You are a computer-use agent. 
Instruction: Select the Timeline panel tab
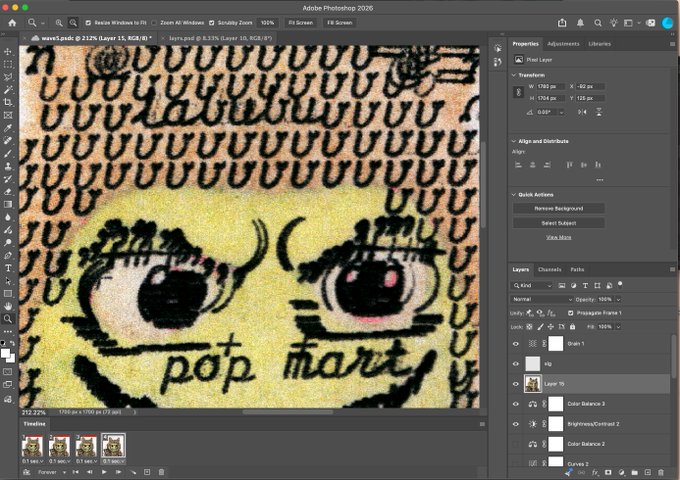(x=35, y=424)
